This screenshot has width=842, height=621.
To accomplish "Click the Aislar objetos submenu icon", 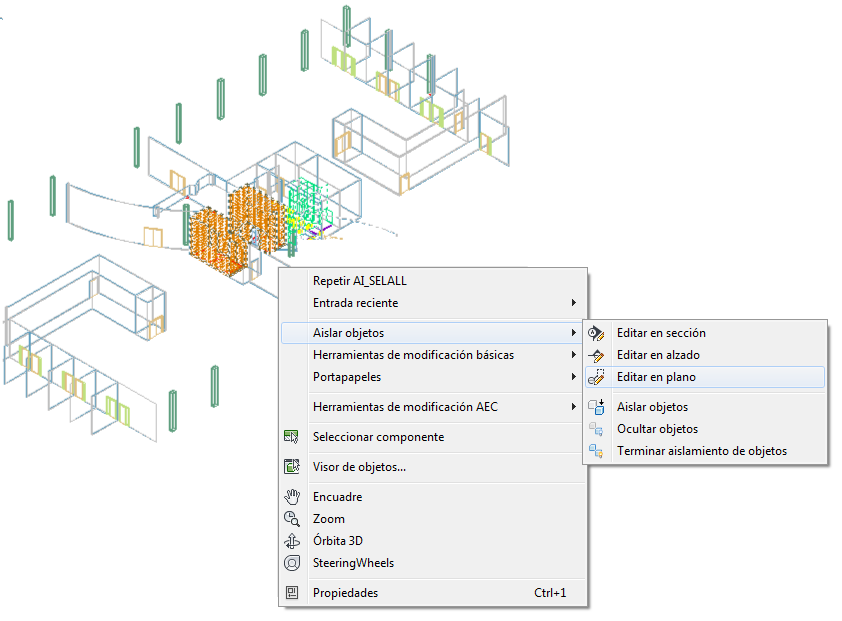I will (596, 407).
